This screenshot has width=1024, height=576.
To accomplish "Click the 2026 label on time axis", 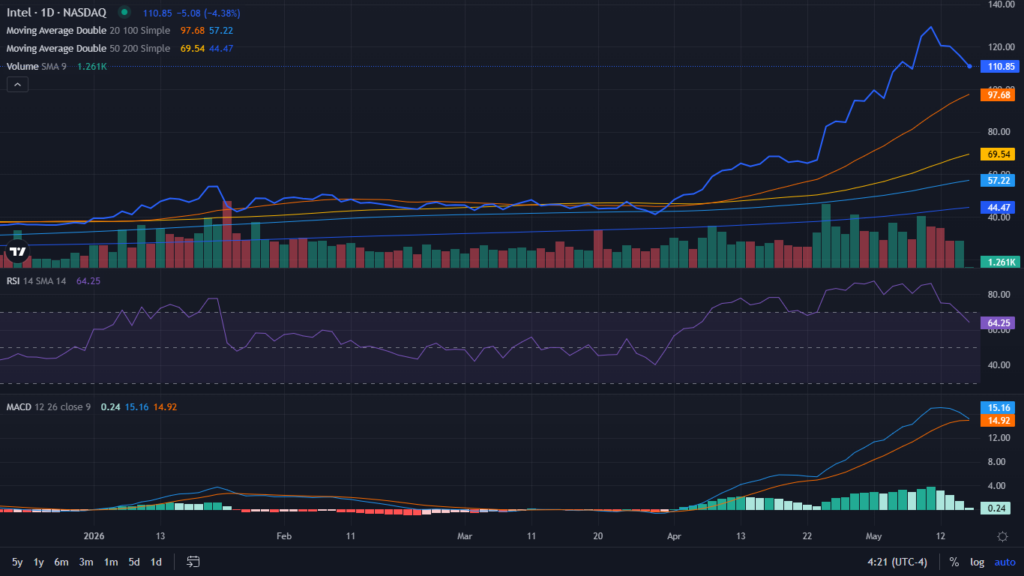I will click(x=94, y=536).
